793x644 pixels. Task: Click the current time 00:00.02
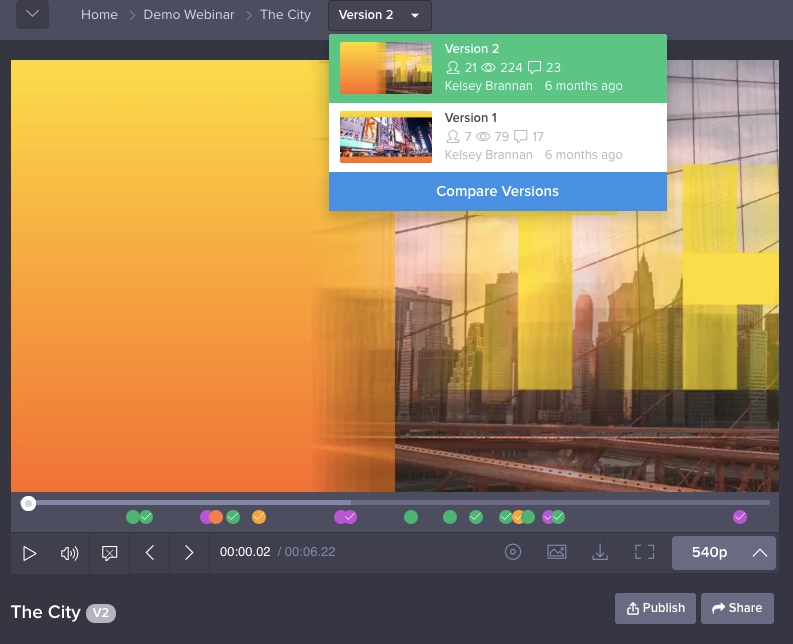245,552
